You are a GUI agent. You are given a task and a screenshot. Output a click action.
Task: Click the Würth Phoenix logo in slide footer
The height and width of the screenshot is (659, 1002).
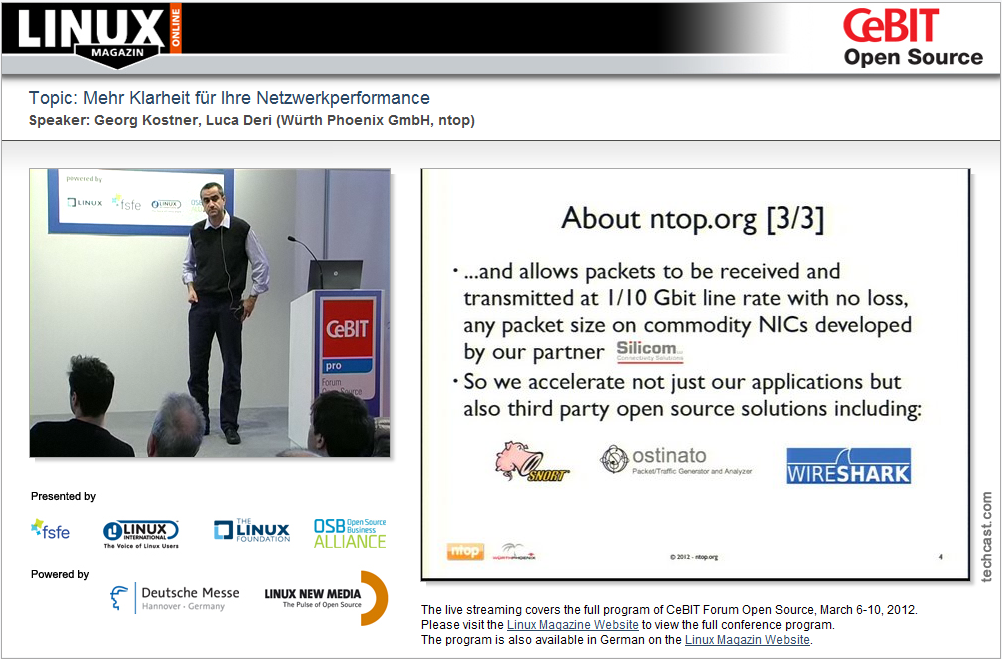coord(514,552)
